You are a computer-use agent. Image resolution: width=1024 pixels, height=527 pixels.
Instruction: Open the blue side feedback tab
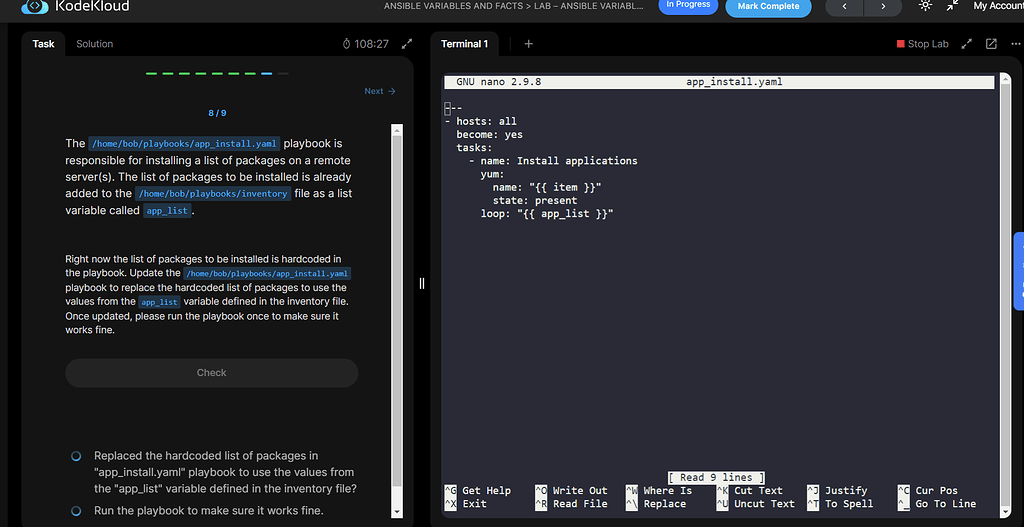[x=1019, y=271]
